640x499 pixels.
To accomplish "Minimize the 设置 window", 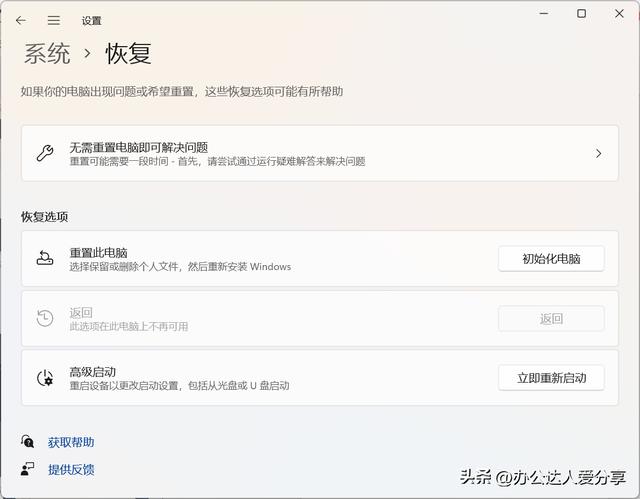I will click(x=544, y=13).
